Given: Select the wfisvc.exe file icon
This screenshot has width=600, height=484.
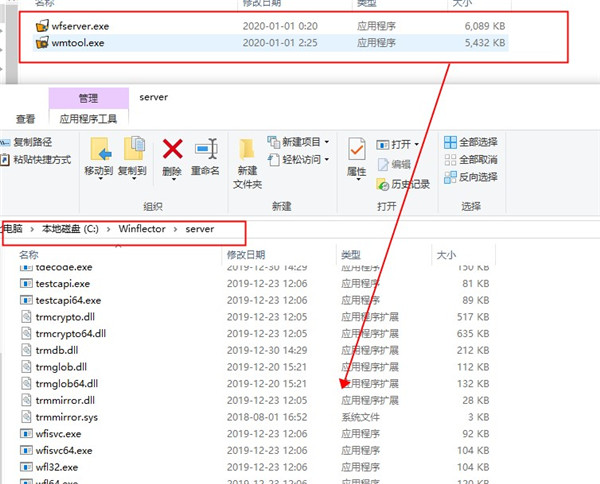Looking at the screenshot, I should tap(26, 433).
